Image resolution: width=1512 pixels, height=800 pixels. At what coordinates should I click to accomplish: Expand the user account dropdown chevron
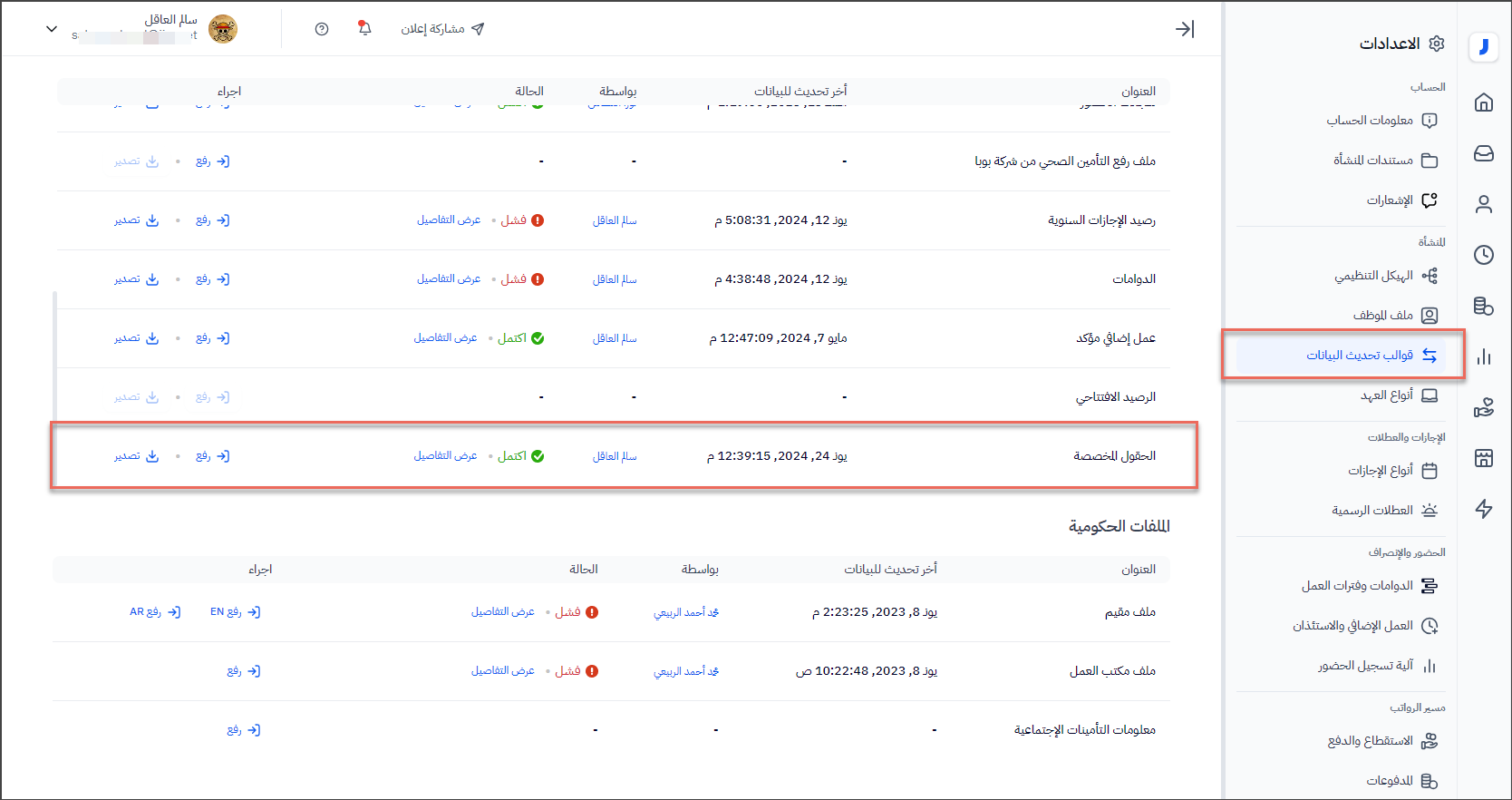click(52, 29)
